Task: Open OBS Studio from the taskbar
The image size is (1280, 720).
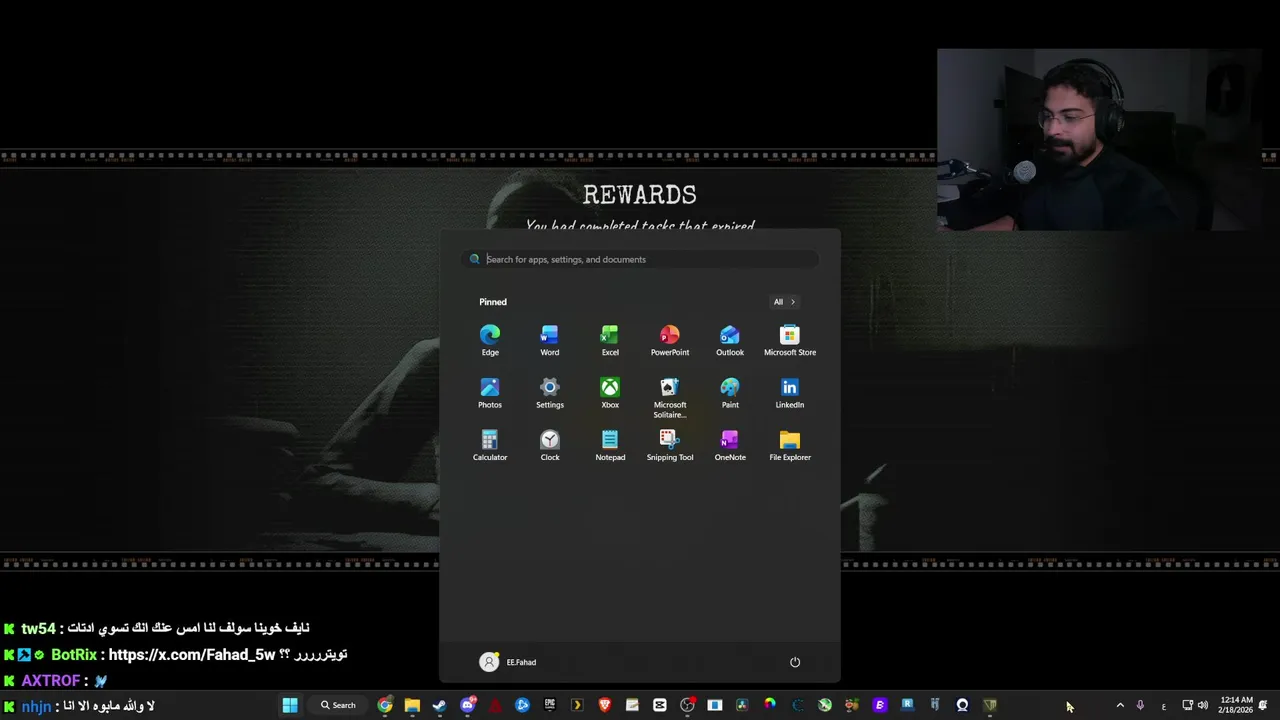Action: point(687,705)
